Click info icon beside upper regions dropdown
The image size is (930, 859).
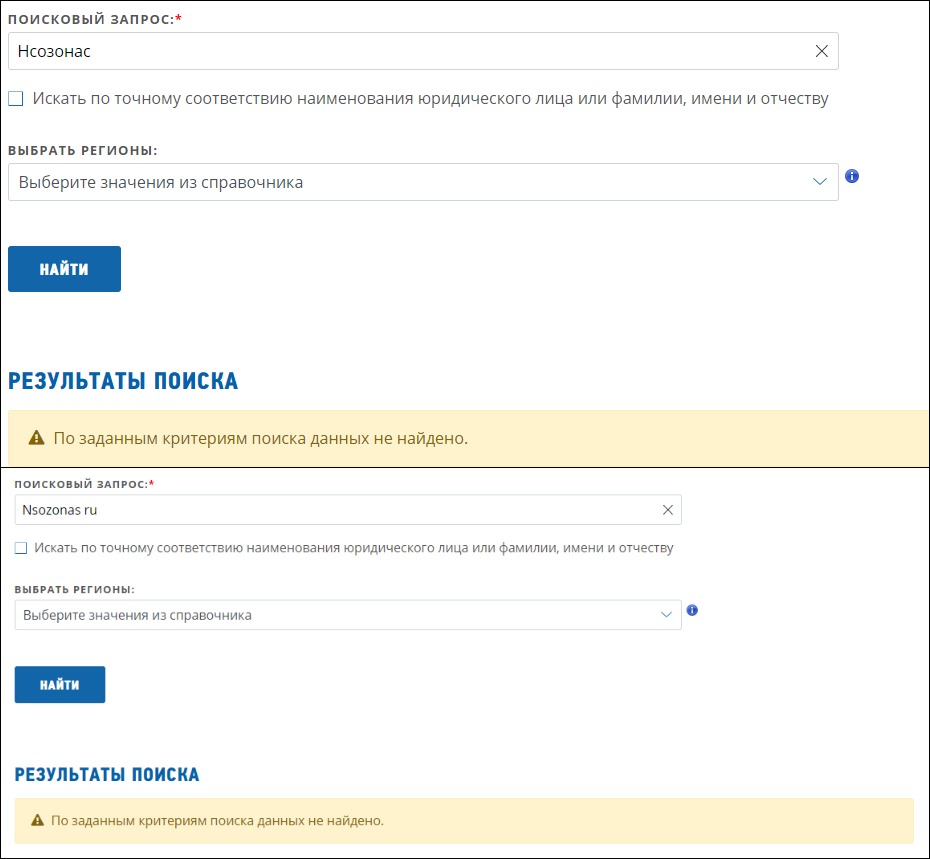852,176
